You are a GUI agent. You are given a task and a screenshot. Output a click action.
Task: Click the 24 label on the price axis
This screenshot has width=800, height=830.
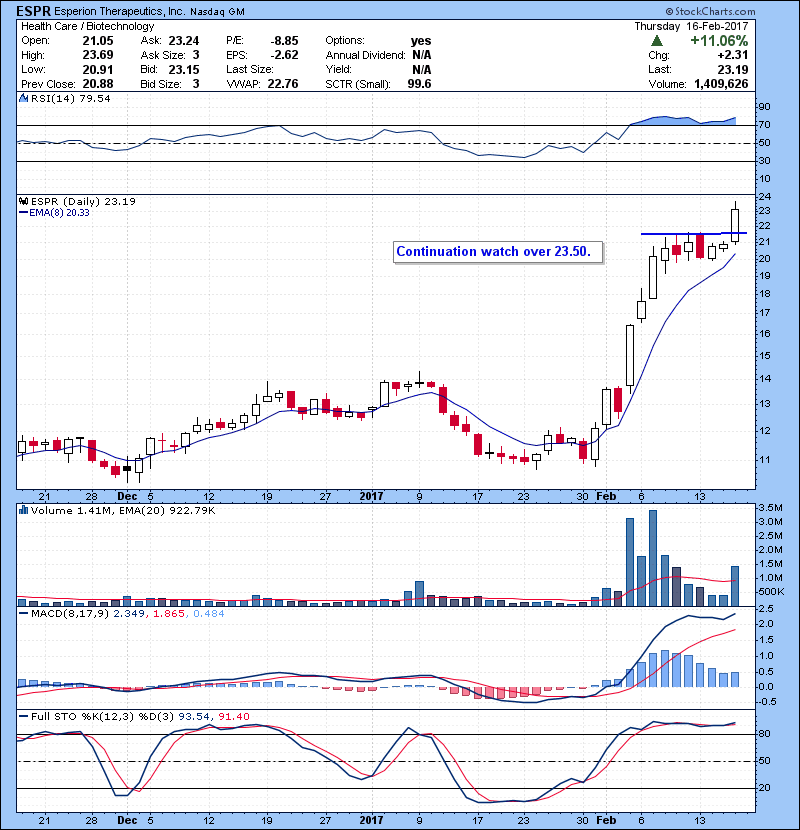[x=765, y=196]
